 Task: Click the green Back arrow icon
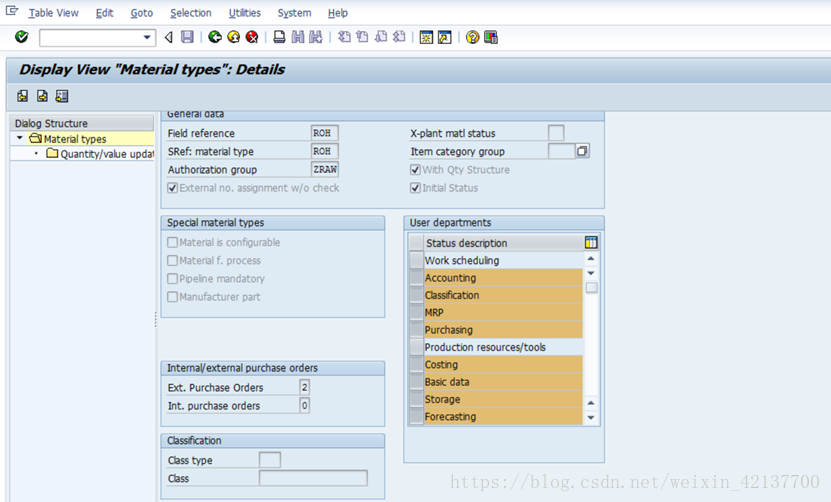click(215, 37)
